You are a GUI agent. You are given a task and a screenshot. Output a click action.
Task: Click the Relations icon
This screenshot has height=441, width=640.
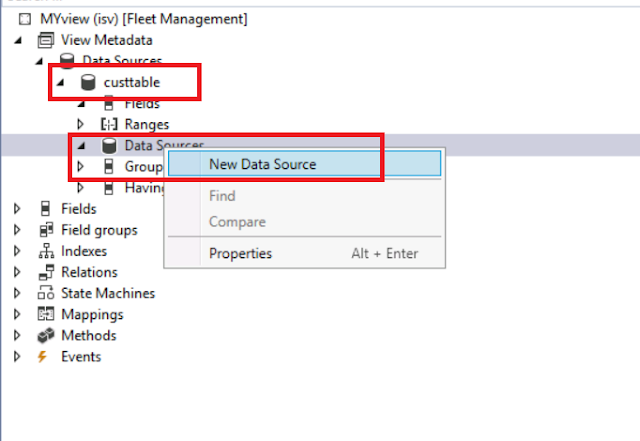45,272
